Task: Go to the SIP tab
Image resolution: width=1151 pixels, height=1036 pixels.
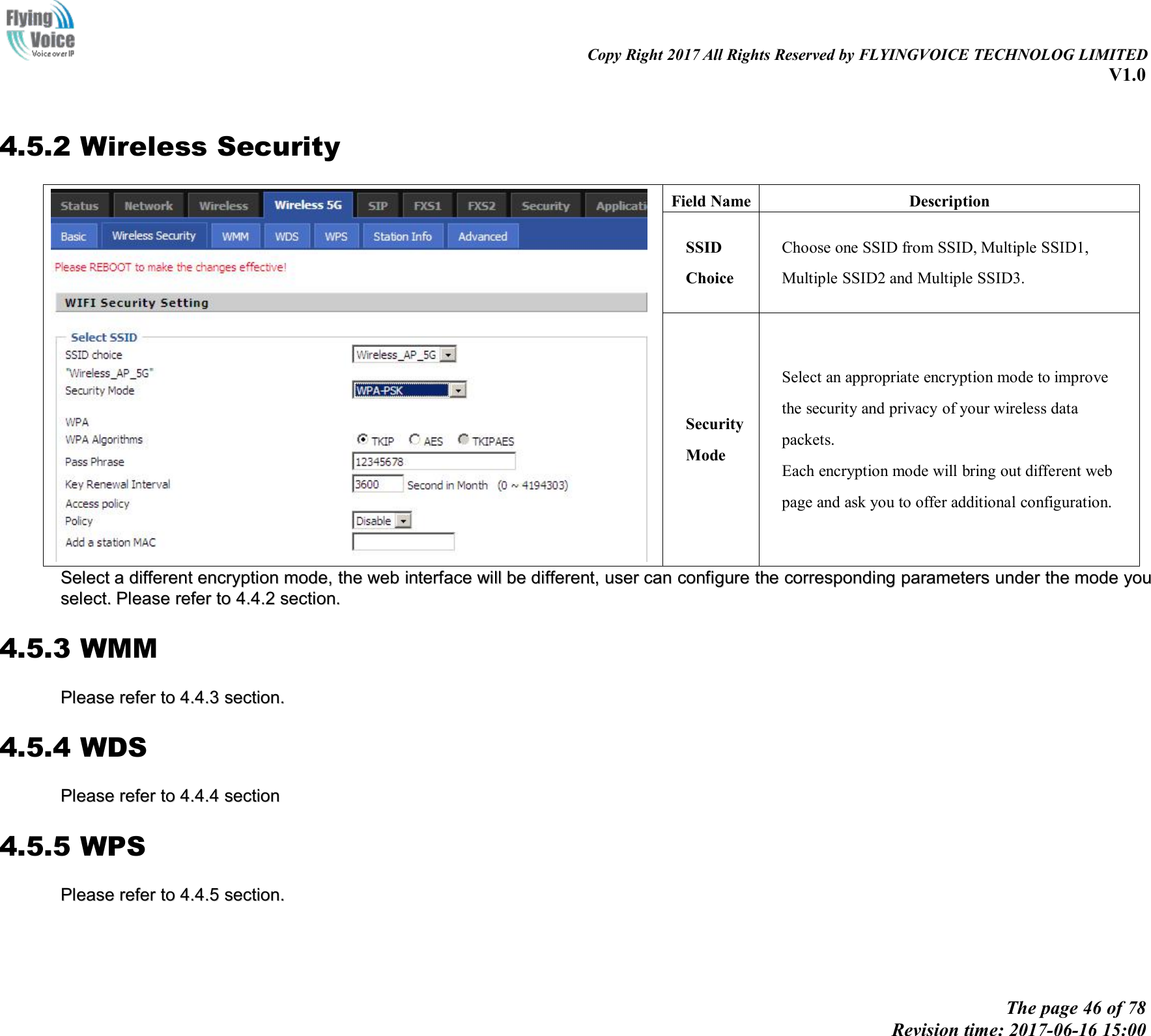Action: click(378, 205)
